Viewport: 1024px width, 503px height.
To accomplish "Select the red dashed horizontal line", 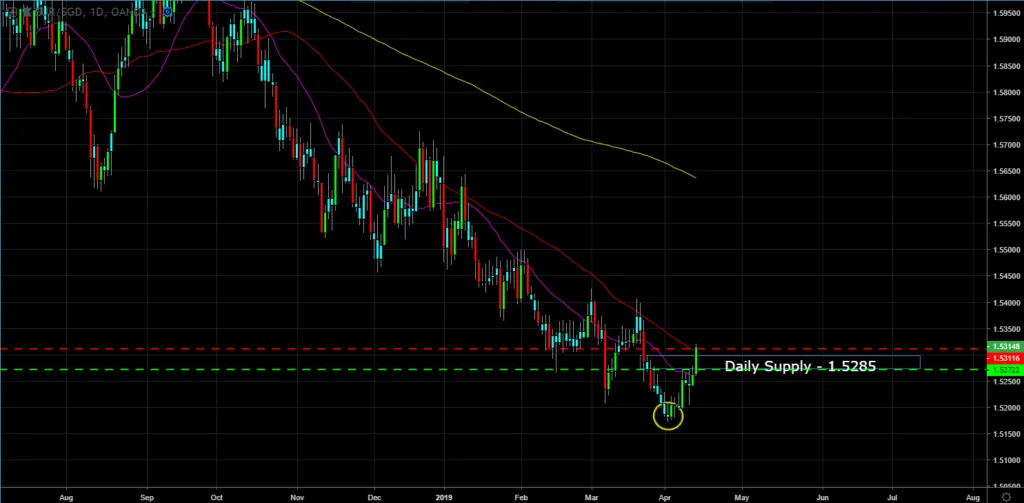I will [494, 349].
